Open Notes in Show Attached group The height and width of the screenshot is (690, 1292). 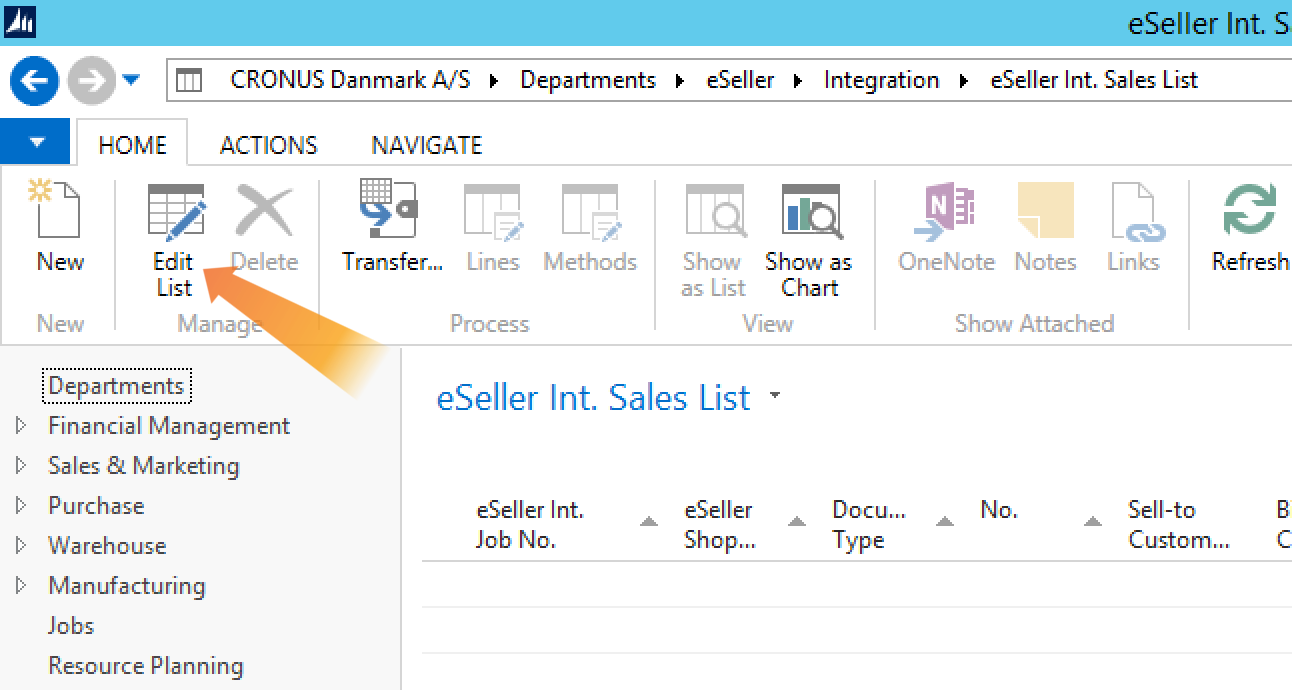1045,230
